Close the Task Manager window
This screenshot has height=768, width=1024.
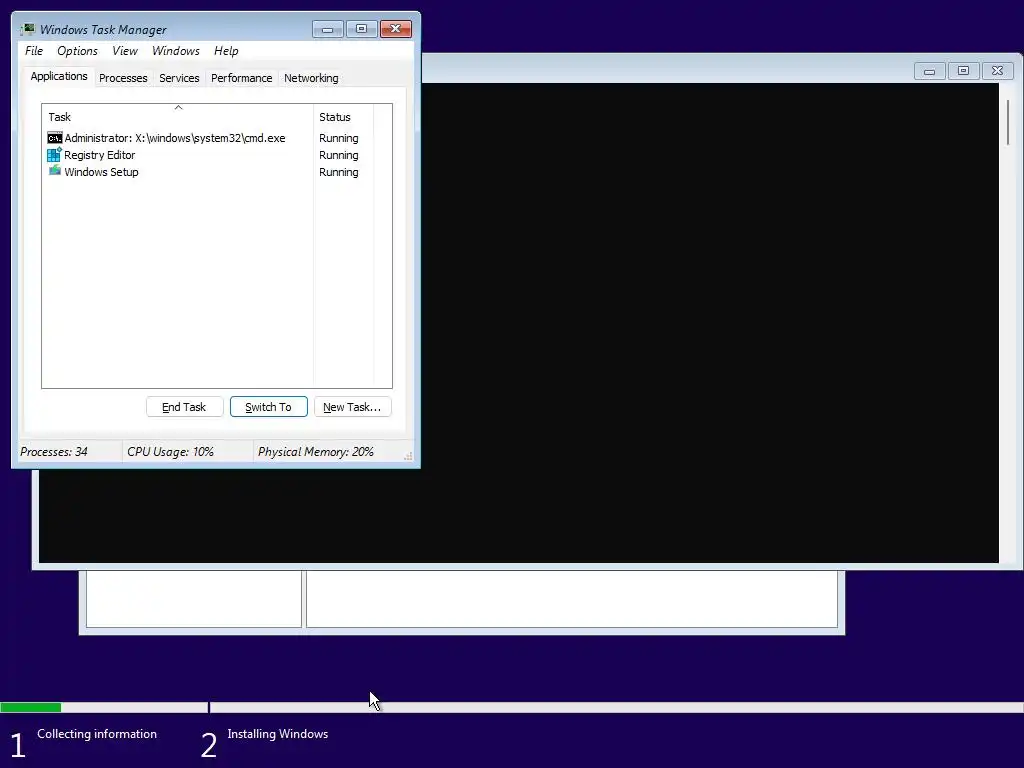click(396, 29)
